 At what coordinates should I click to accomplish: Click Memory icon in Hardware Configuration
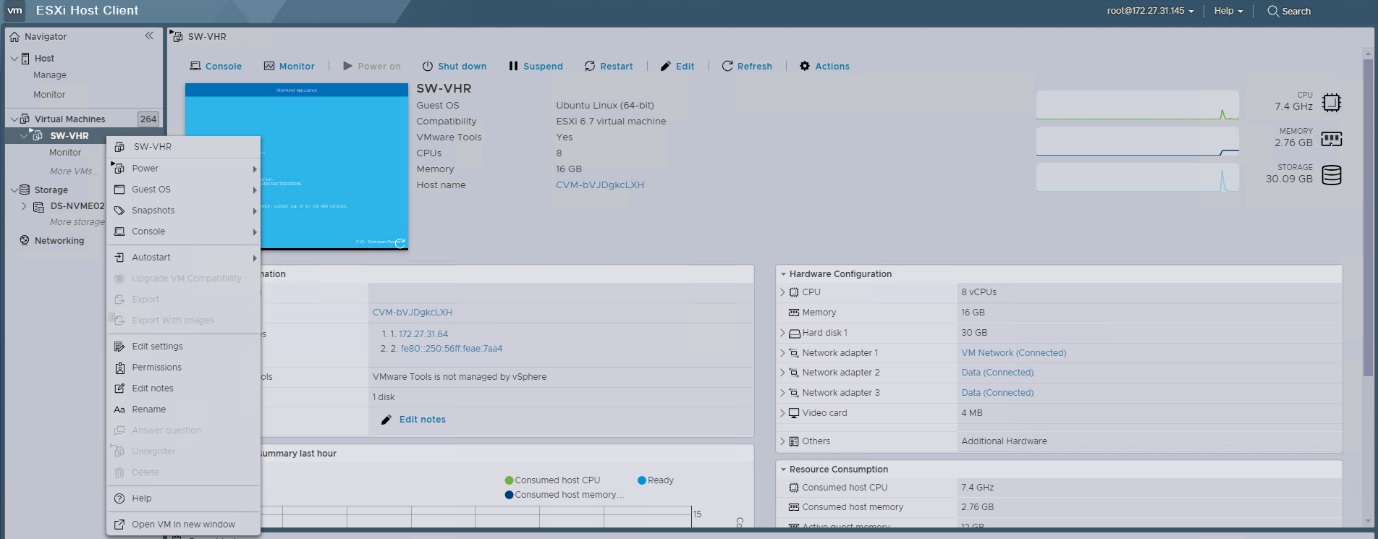[794, 313]
